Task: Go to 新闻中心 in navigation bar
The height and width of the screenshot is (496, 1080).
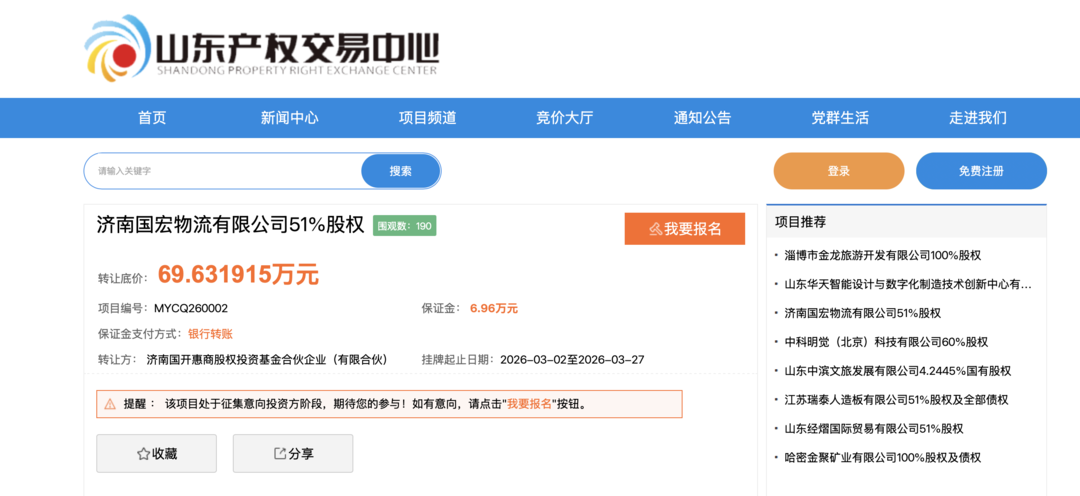Action: click(x=290, y=118)
